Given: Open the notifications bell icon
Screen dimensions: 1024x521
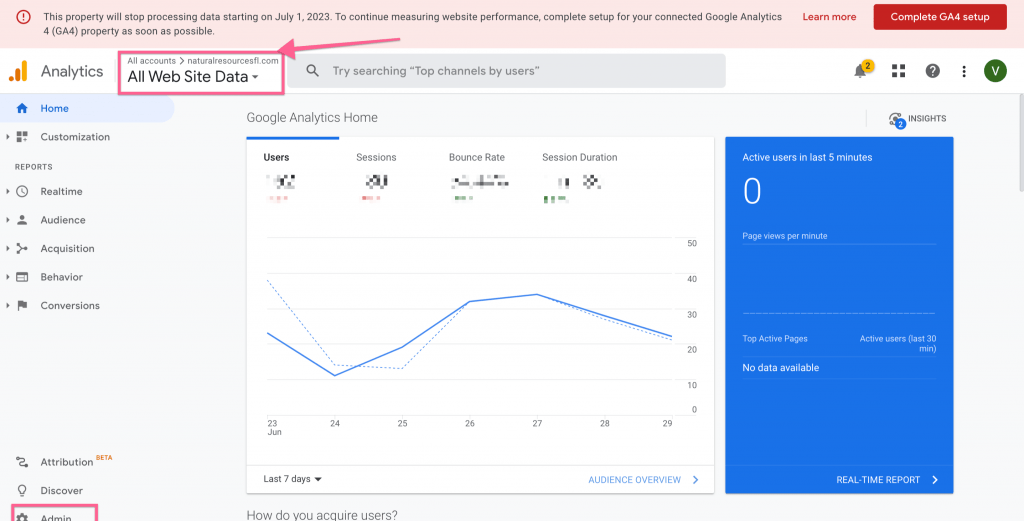Looking at the screenshot, I should pyautogui.click(x=861, y=71).
